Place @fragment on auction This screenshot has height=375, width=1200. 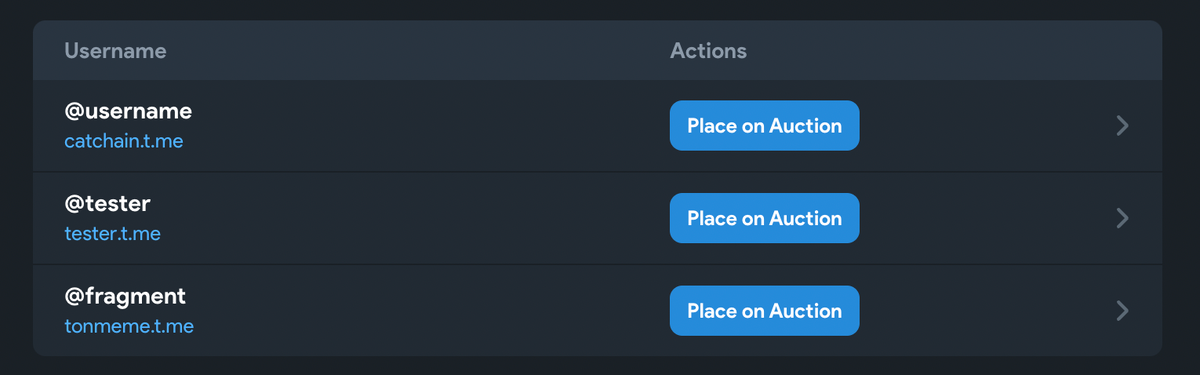(x=764, y=310)
